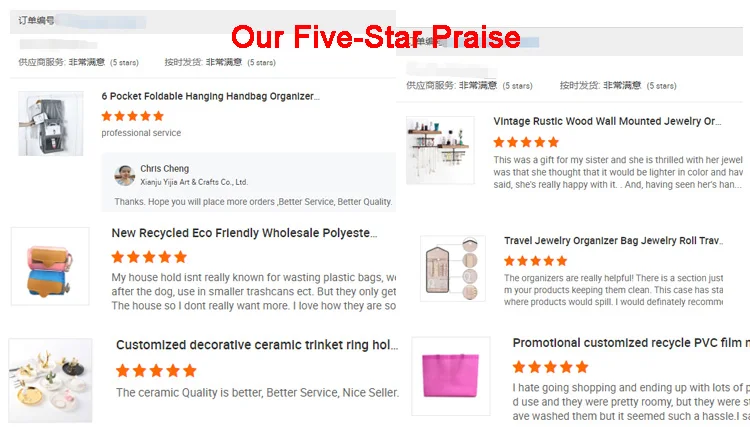Click the Chris Cheng seller name
750x427 pixels.
[x=164, y=169]
